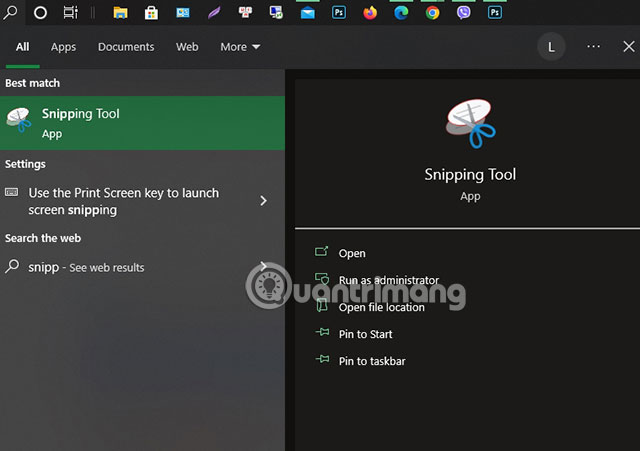The height and width of the screenshot is (451, 640).
Task: Click the Cortana circle icon
Action: tap(40, 13)
